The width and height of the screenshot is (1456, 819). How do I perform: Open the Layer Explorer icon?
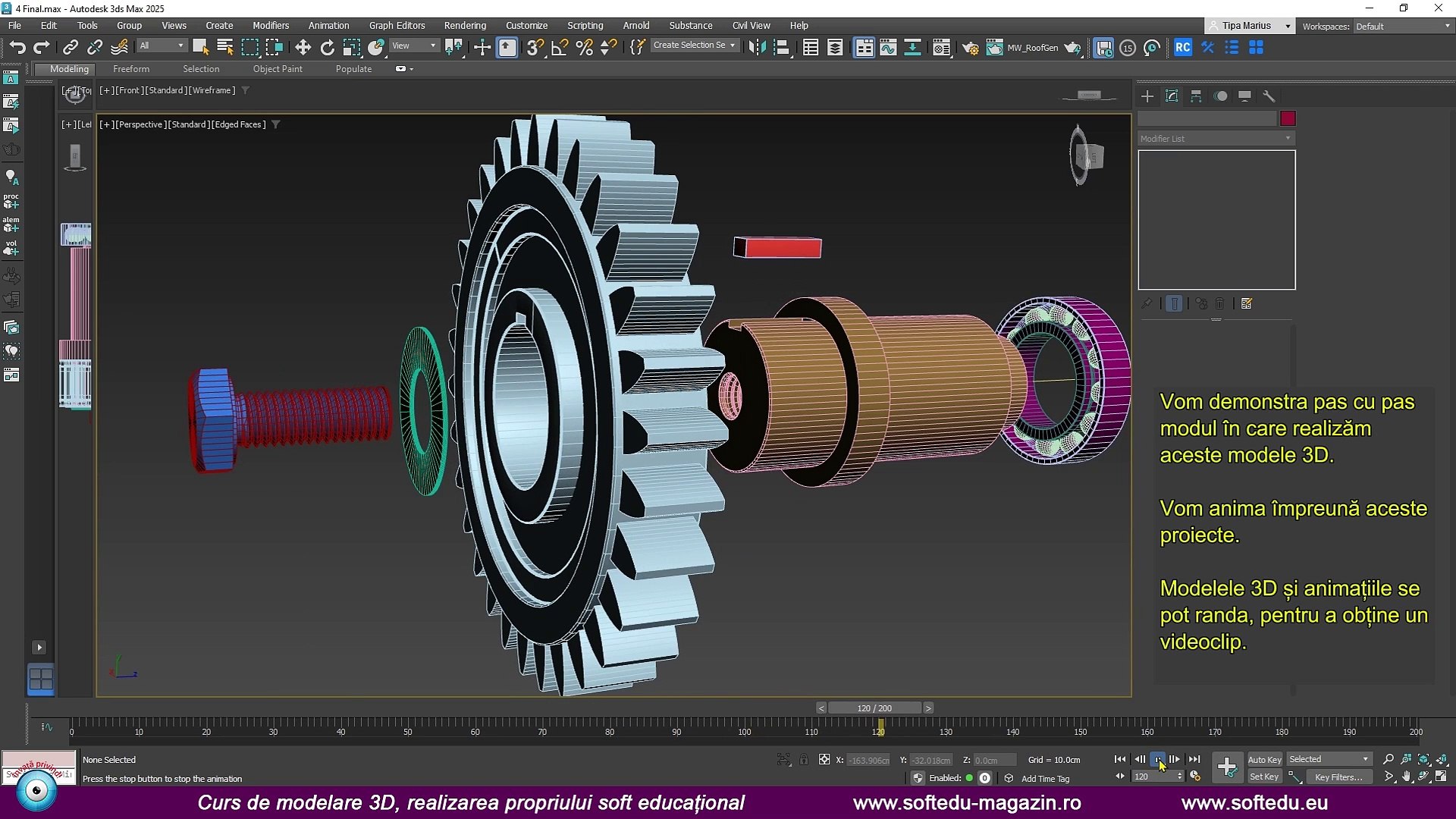point(835,48)
